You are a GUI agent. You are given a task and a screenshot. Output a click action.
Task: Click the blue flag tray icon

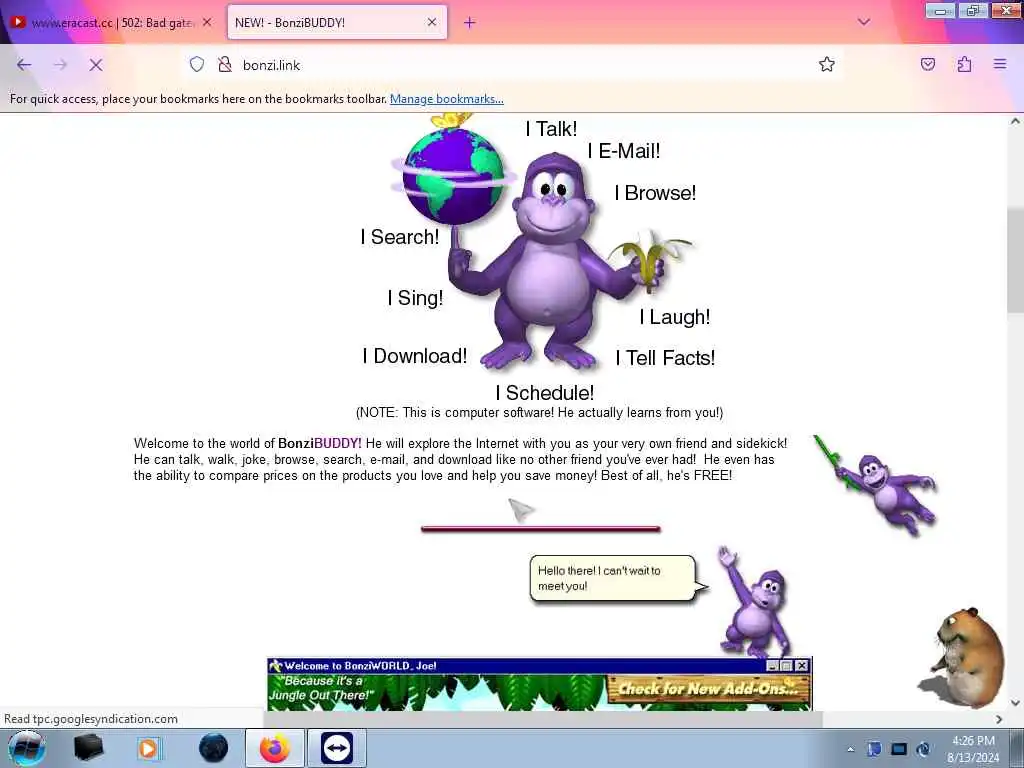[874, 749]
